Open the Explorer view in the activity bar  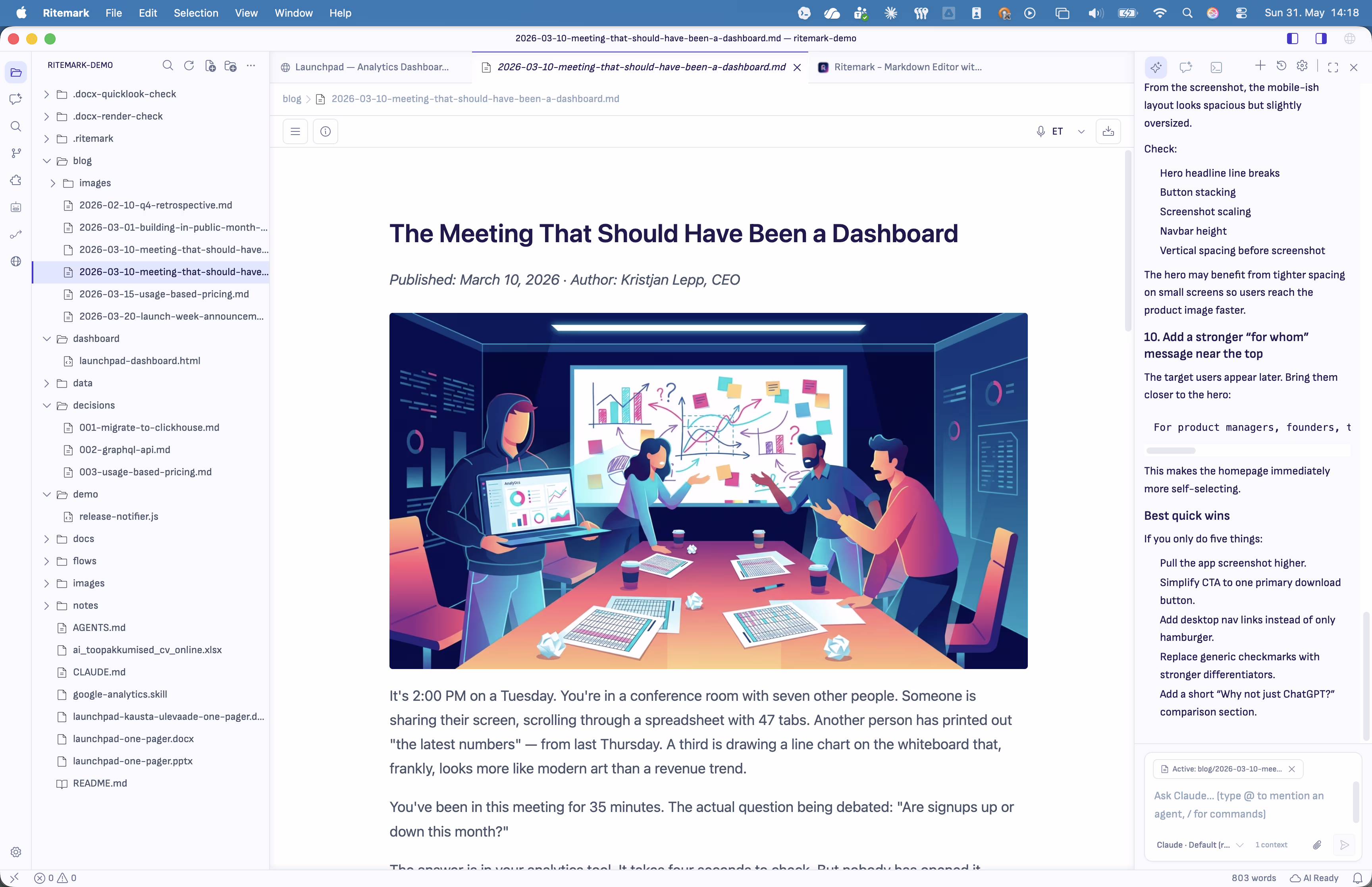click(16, 73)
